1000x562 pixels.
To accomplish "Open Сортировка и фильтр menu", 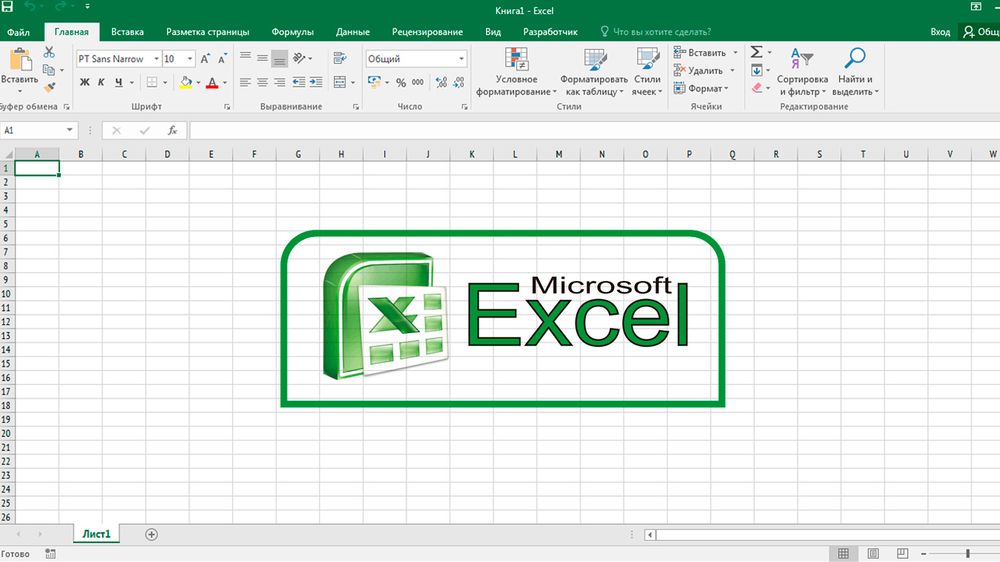I will pos(802,72).
